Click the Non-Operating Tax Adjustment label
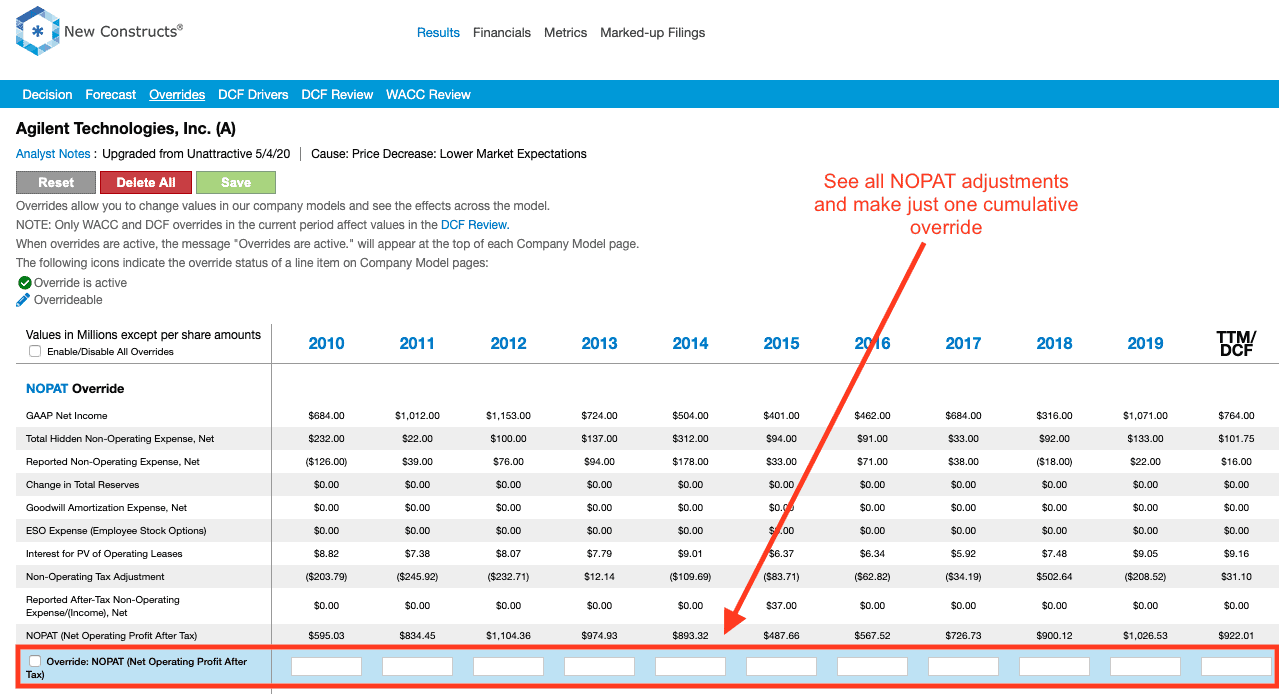This screenshot has height=694, width=1279. 95,577
